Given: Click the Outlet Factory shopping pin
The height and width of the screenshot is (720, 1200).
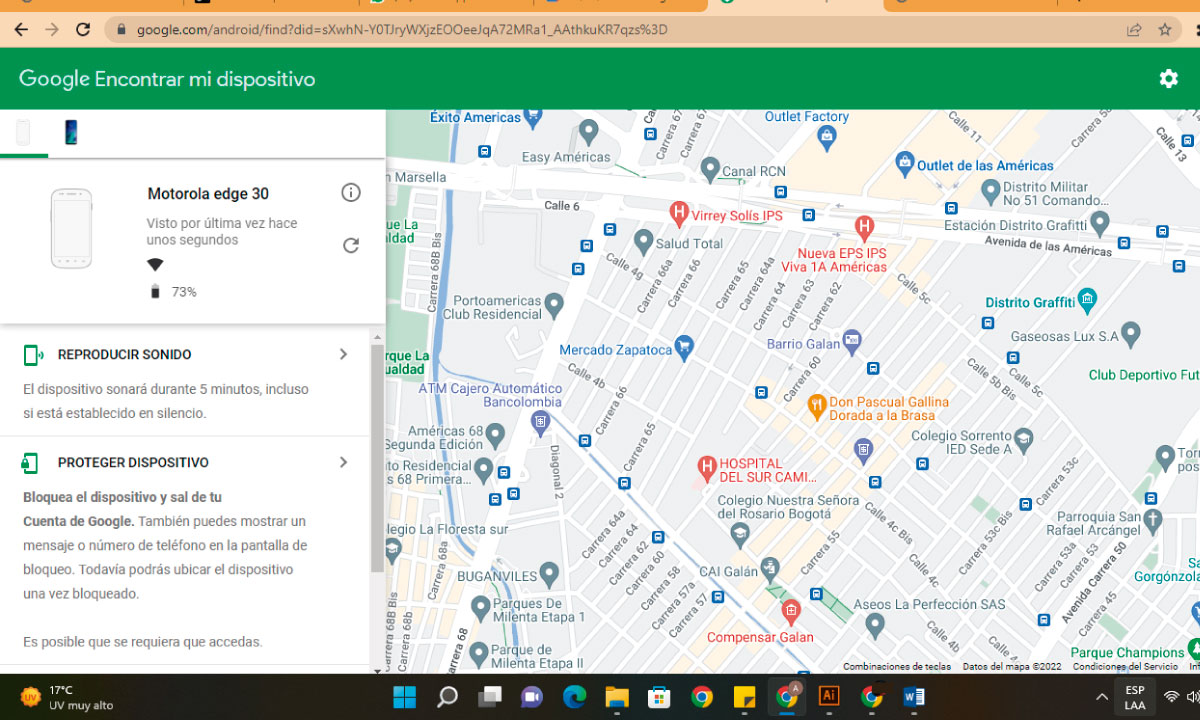Looking at the screenshot, I should 826,136.
